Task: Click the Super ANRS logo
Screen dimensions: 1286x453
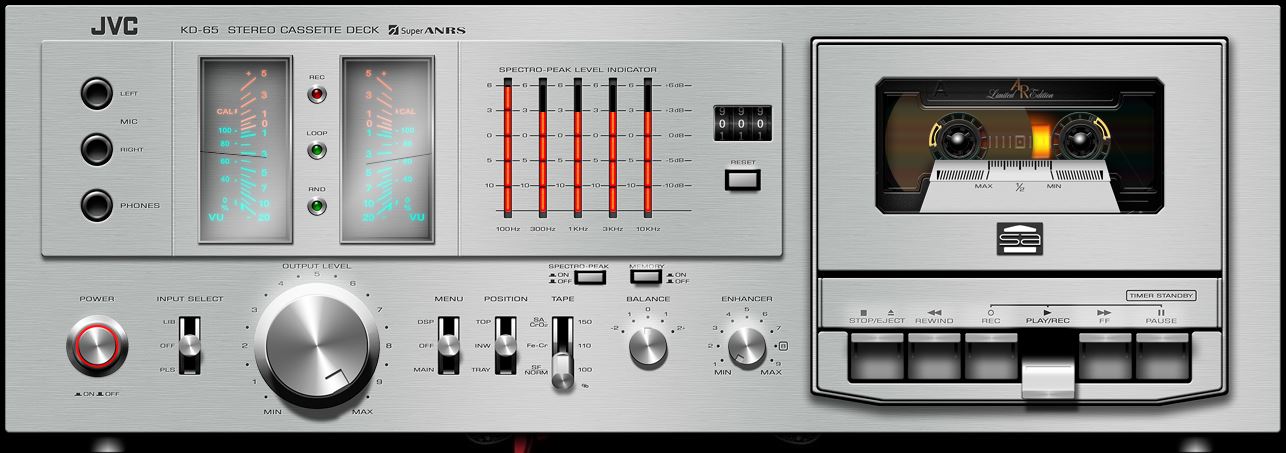Action: (x=427, y=30)
